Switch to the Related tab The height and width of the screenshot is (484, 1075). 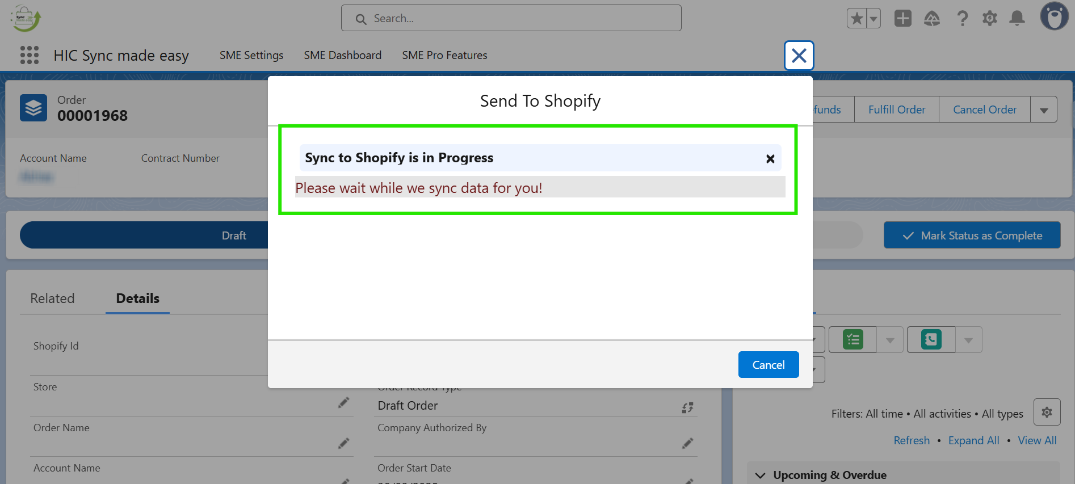pos(52,298)
